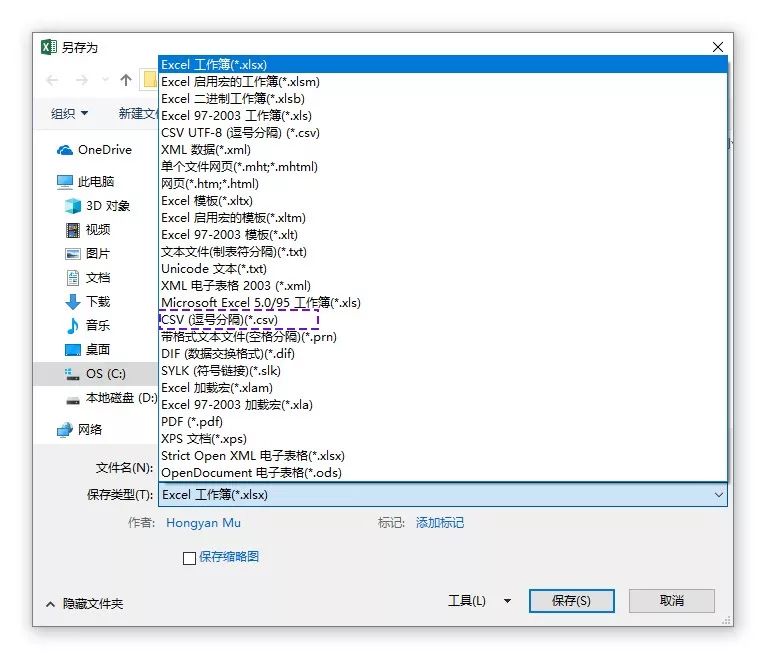Select CSV (逗号分隔)(*.csv) option

443,320
